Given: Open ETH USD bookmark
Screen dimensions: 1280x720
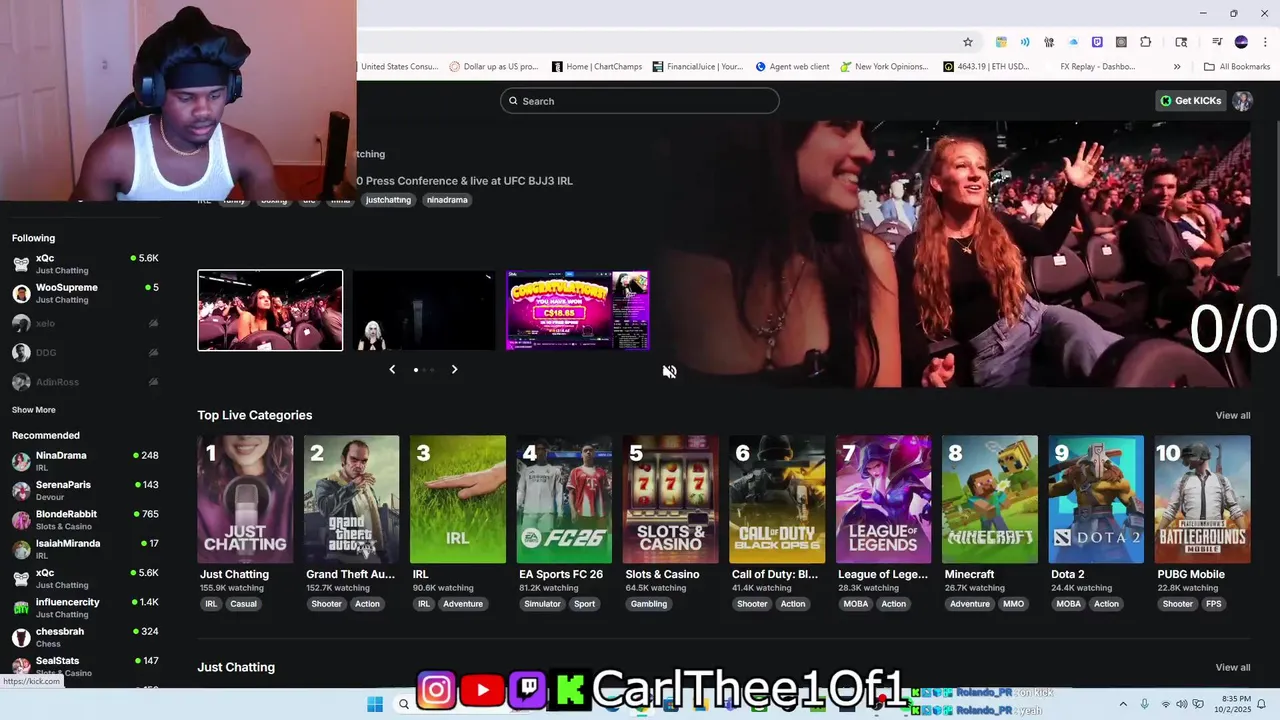Looking at the screenshot, I should [x=986, y=67].
